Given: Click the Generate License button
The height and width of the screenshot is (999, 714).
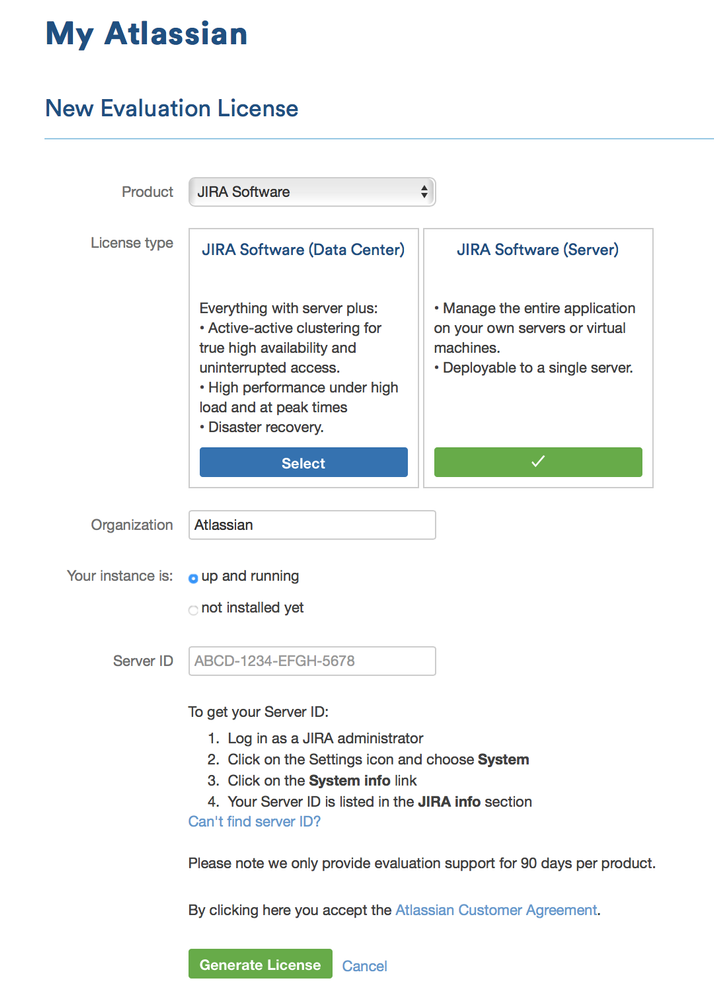Looking at the screenshot, I should pyautogui.click(x=261, y=964).
